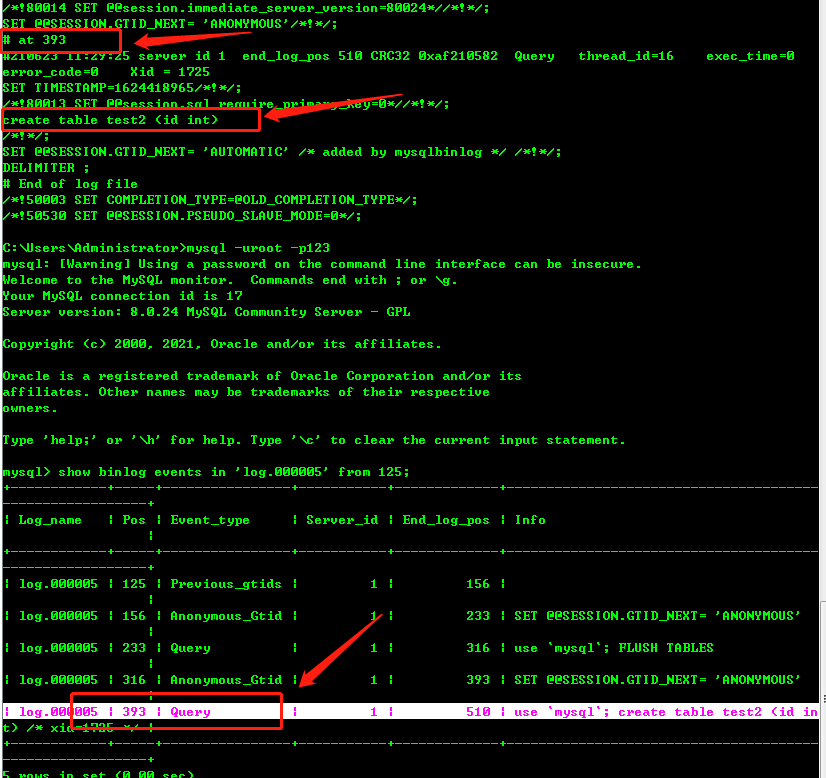The height and width of the screenshot is (778, 826).
Task: Click 'log.000005' in the highlighted row
Action: point(58,712)
